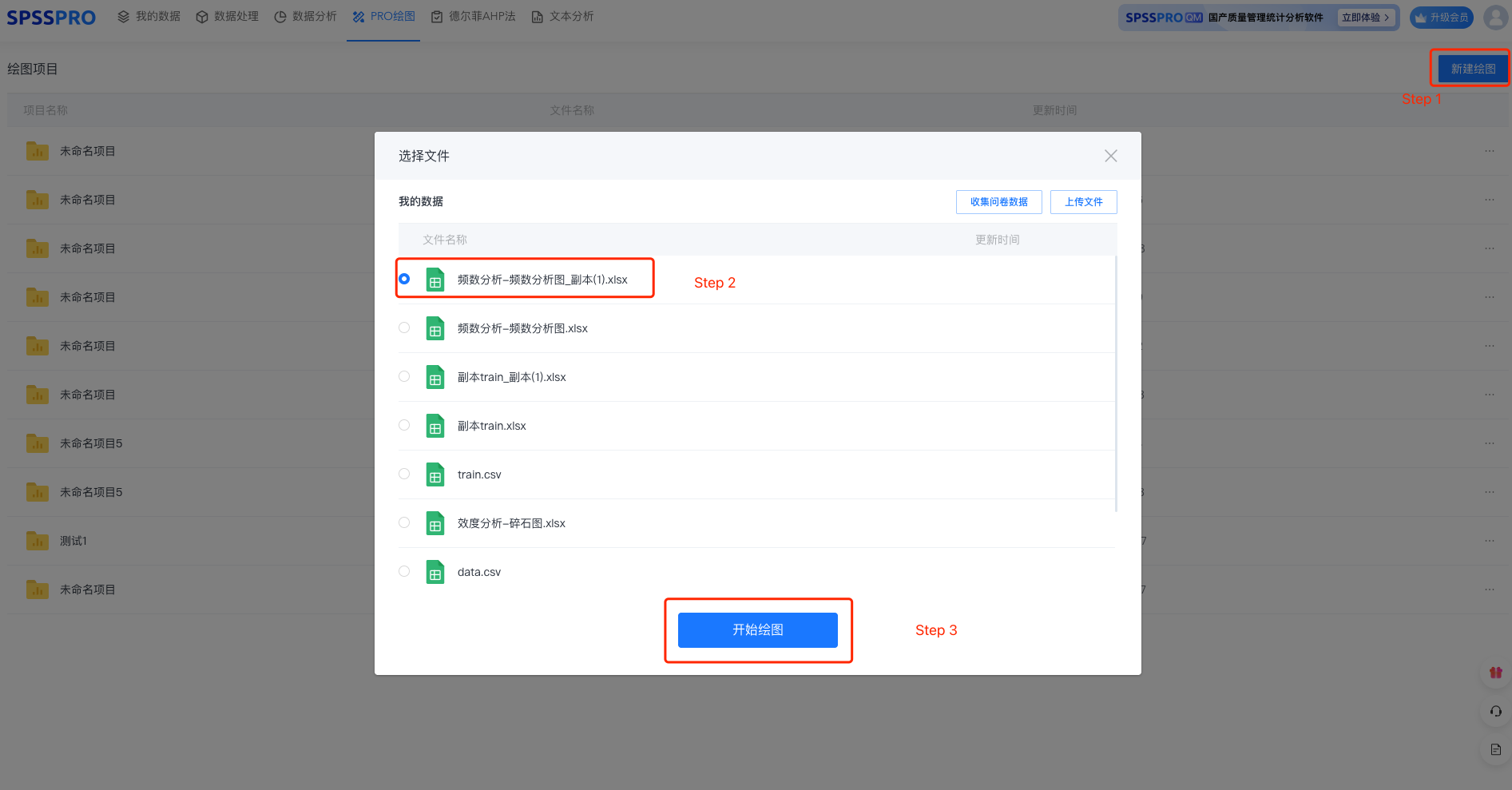Image resolution: width=1512 pixels, height=790 pixels.
Task: Click the document feedback icon
Action: (1495, 749)
